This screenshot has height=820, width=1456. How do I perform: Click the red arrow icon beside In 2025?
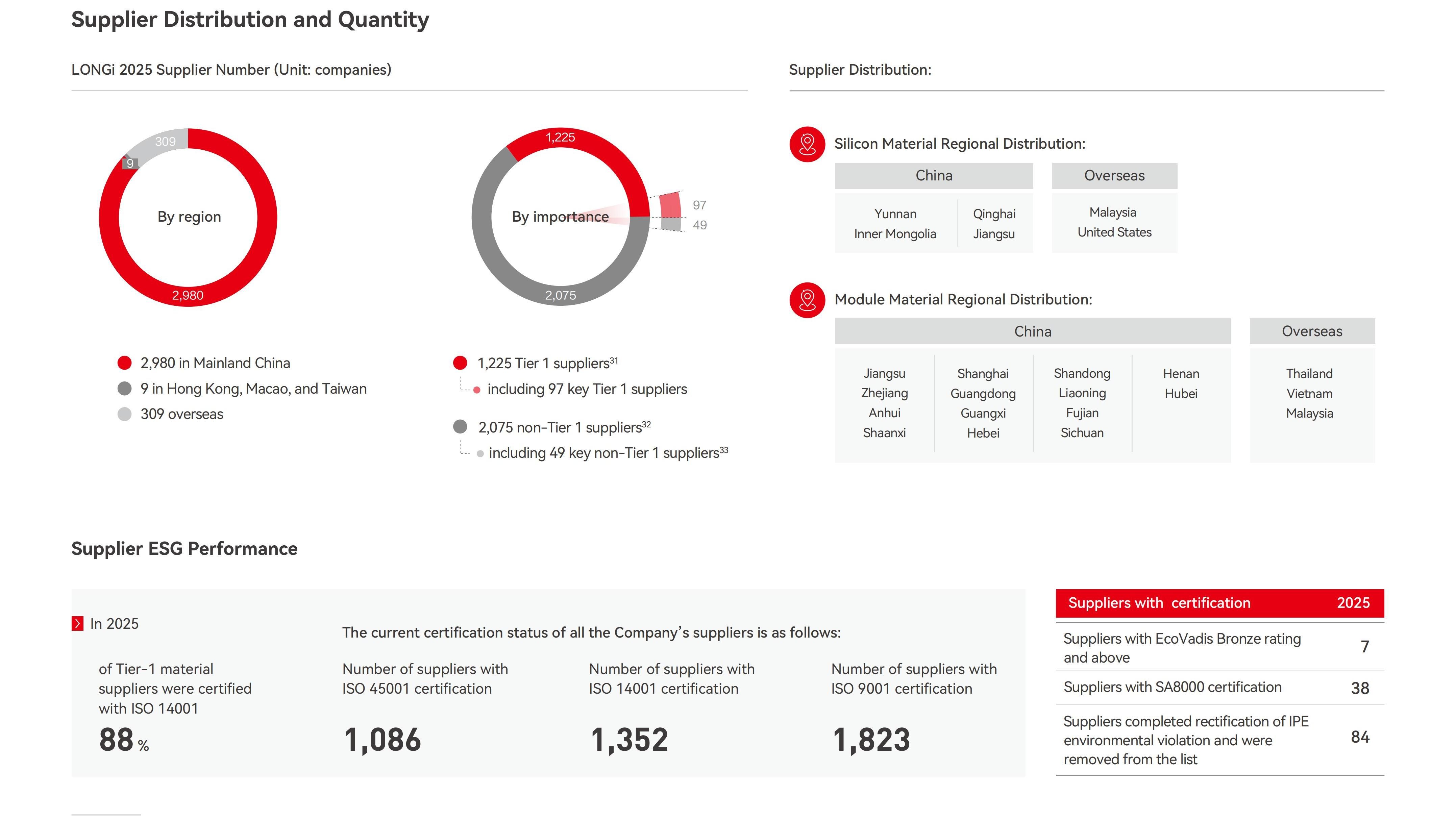click(x=77, y=623)
